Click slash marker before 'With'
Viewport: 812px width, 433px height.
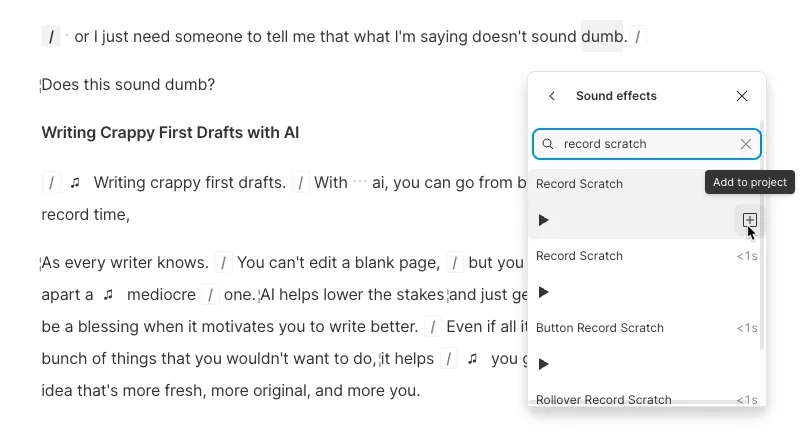[x=301, y=183]
